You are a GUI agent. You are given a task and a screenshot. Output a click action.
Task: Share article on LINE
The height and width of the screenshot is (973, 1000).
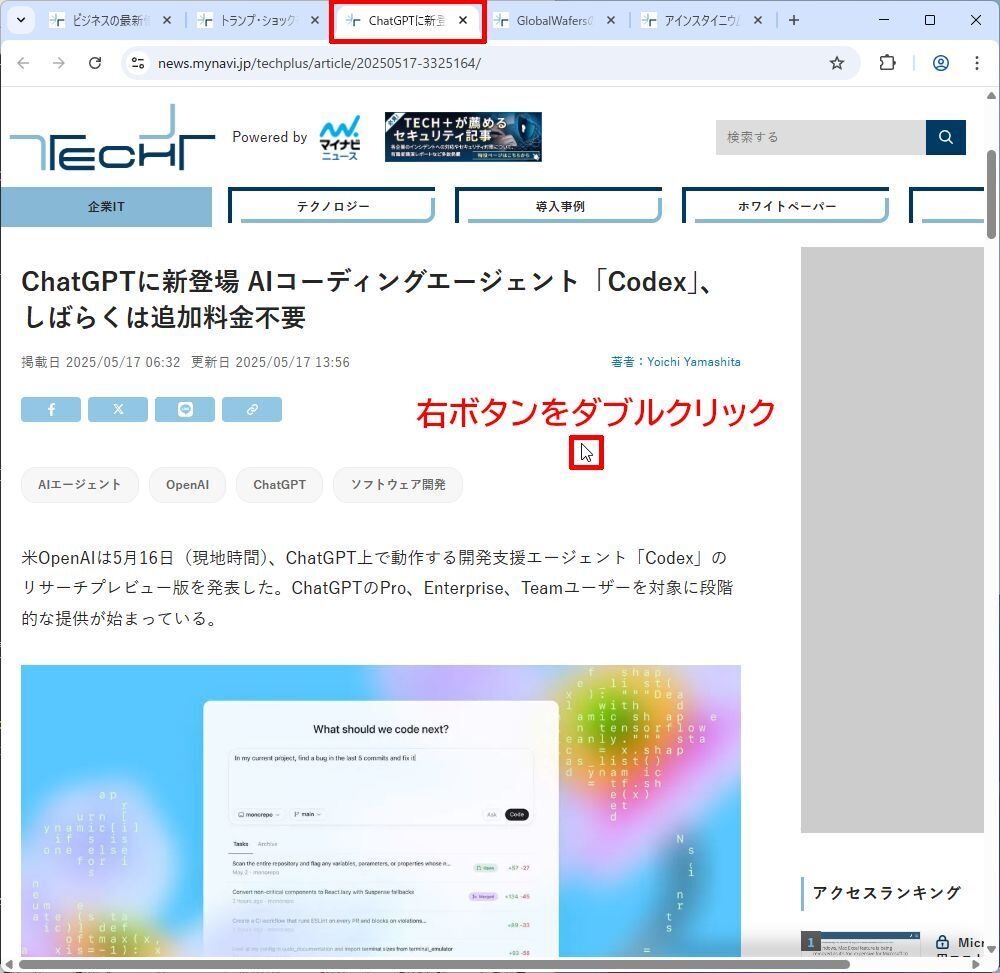click(x=185, y=409)
